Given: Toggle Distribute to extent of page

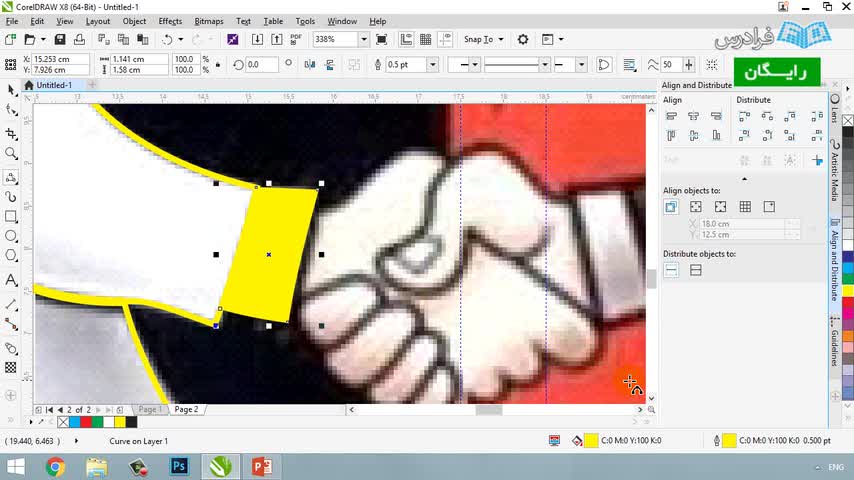Looking at the screenshot, I should (696, 270).
